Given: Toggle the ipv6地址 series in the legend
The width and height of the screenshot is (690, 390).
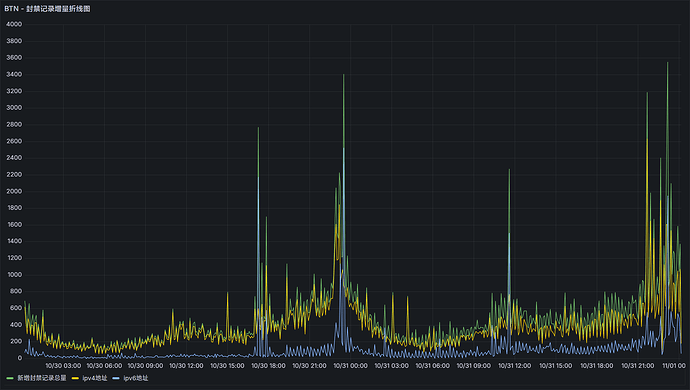Looking at the screenshot, I should coord(136,378).
